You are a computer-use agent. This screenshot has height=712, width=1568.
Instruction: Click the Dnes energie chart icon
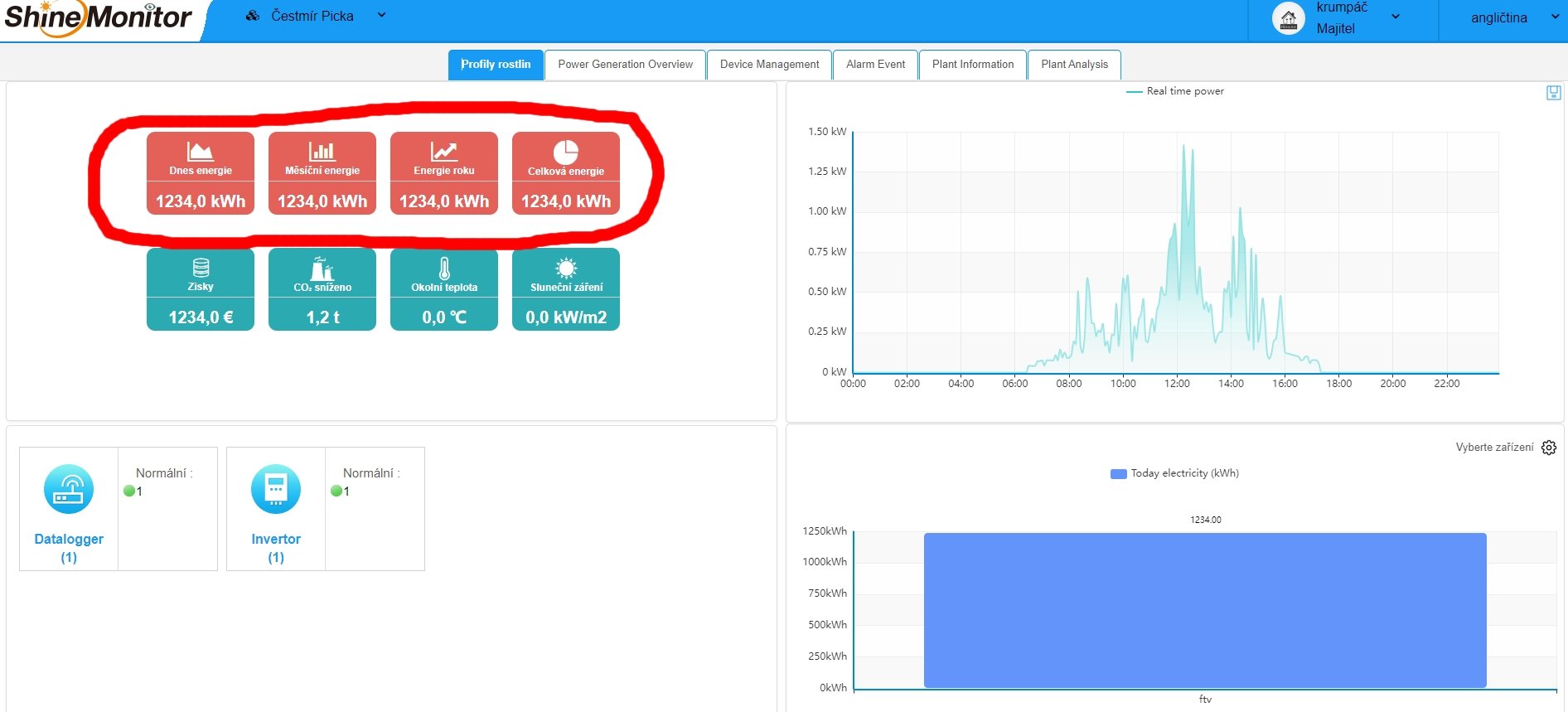click(200, 151)
